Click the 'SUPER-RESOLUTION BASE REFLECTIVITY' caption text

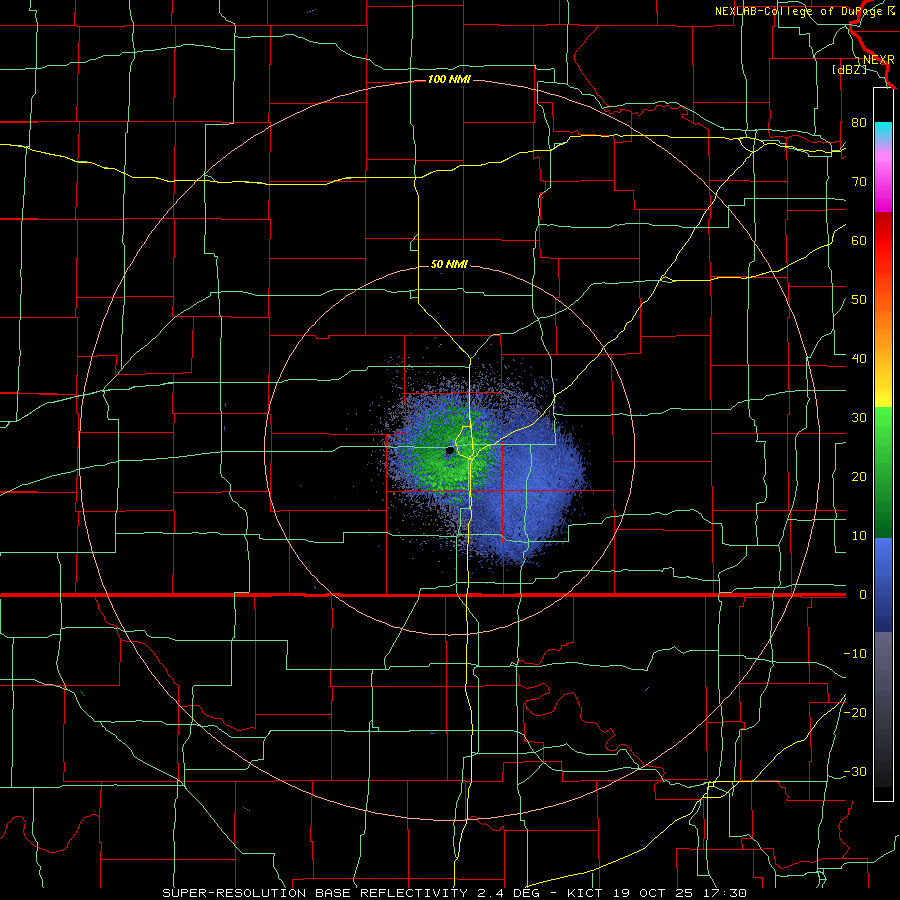(x=315, y=893)
